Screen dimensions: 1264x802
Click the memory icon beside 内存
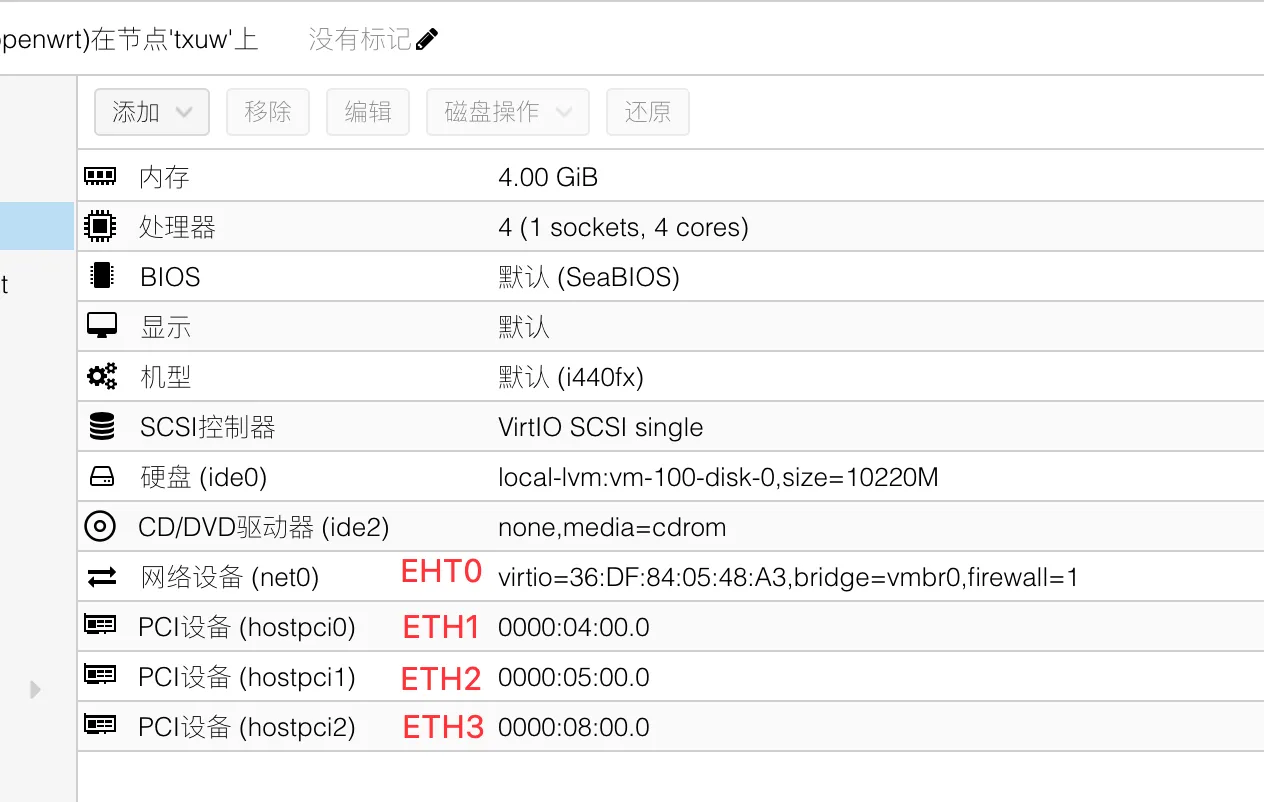[100, 177]
